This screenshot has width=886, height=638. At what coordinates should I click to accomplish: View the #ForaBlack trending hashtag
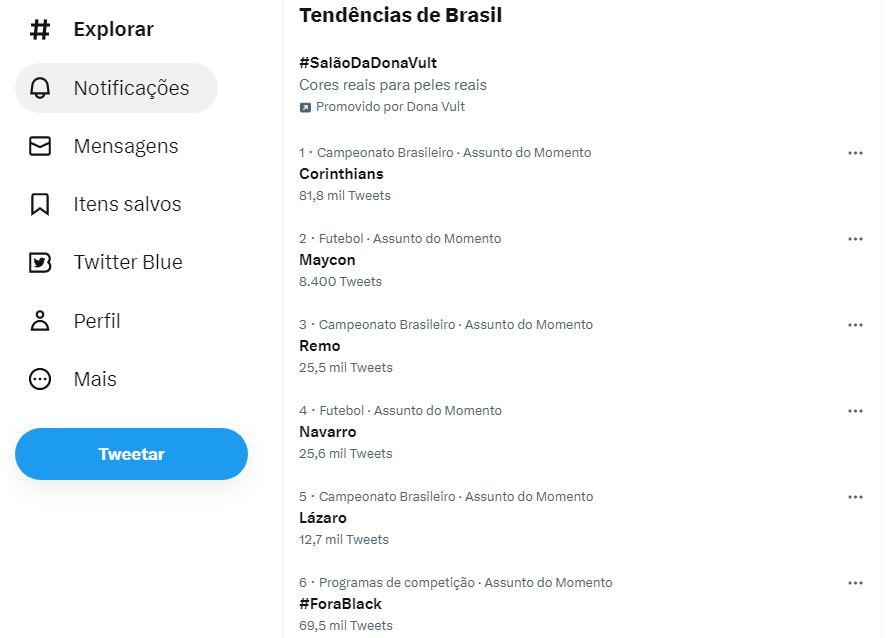[x=340, y=604]
